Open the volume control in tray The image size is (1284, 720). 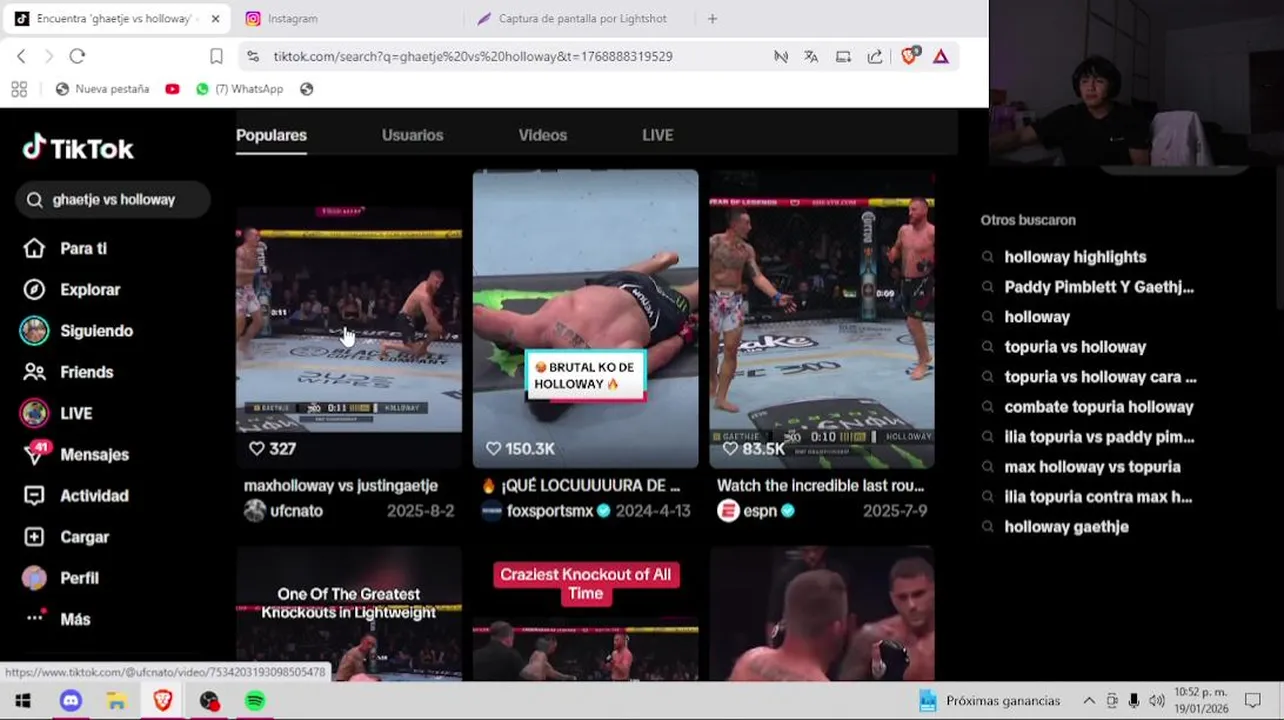1157,701
